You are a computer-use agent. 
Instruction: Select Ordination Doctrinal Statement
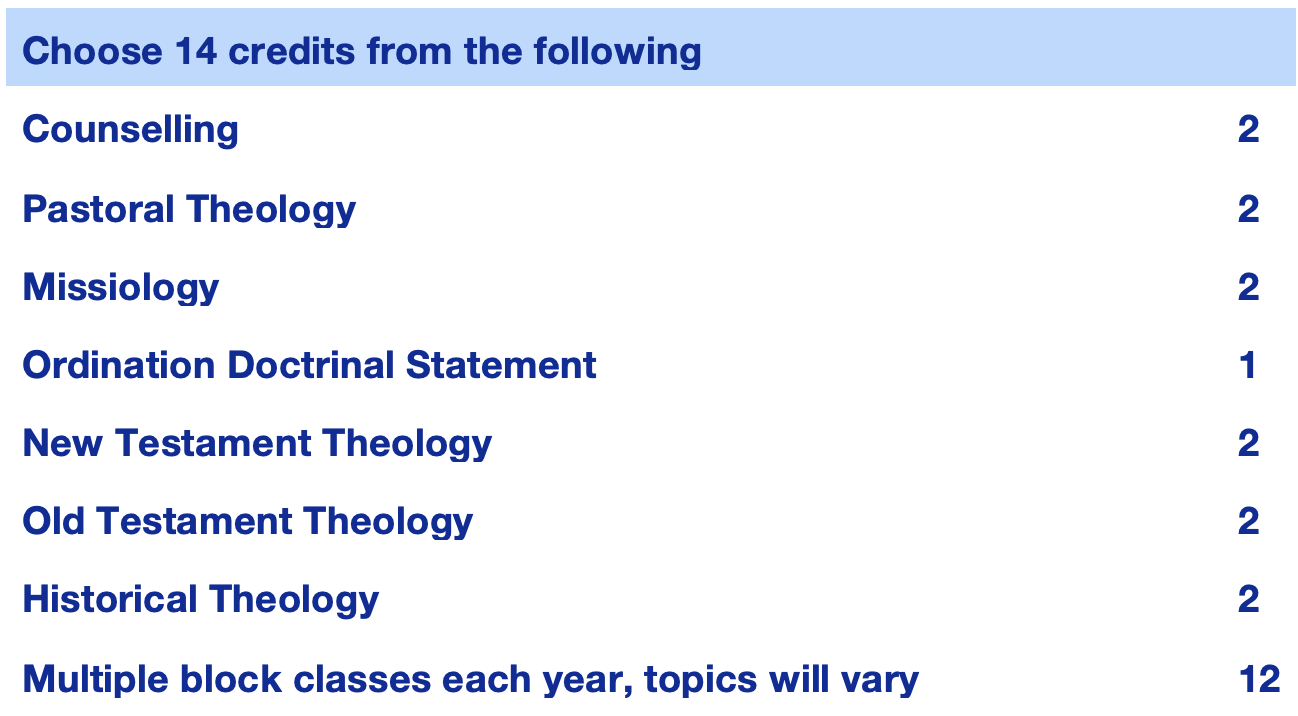click(x=309, y=365)
